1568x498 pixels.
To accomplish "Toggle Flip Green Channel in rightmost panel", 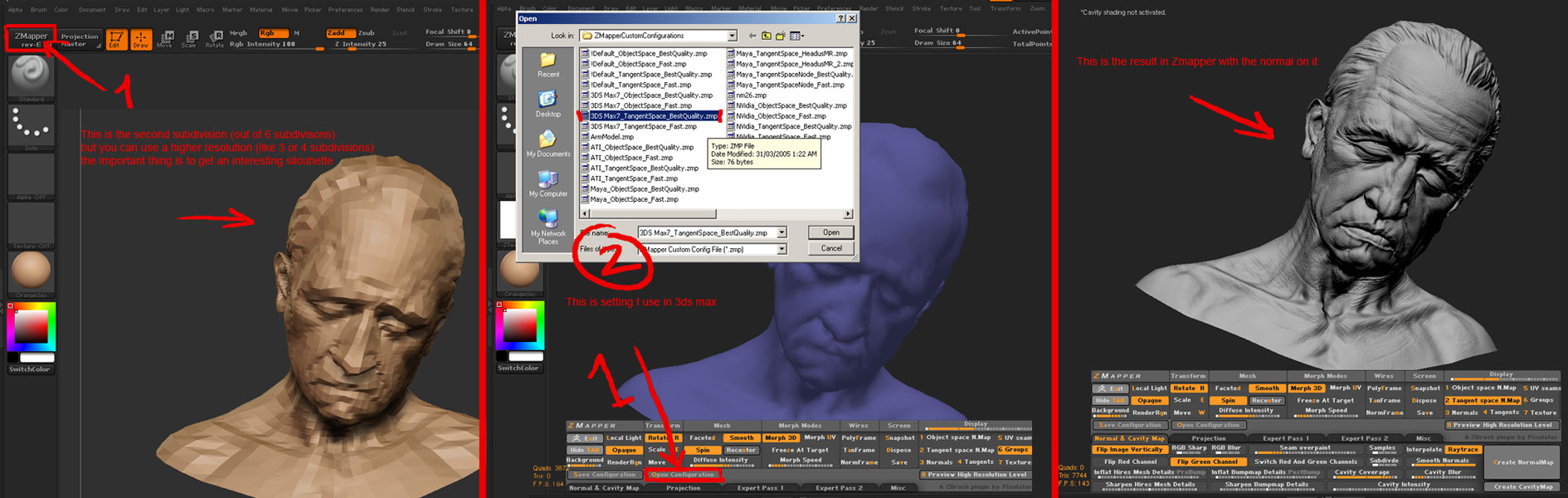I will point(1207,461).
